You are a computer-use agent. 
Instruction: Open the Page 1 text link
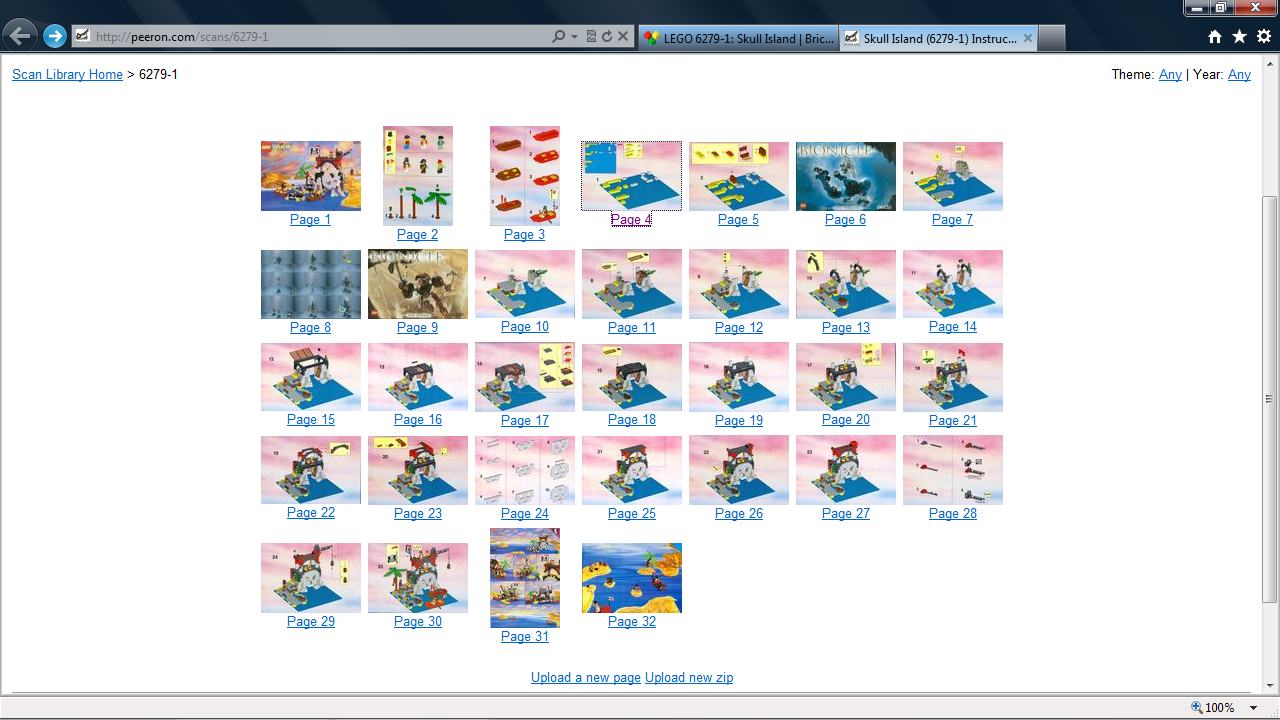click(310, 219)
